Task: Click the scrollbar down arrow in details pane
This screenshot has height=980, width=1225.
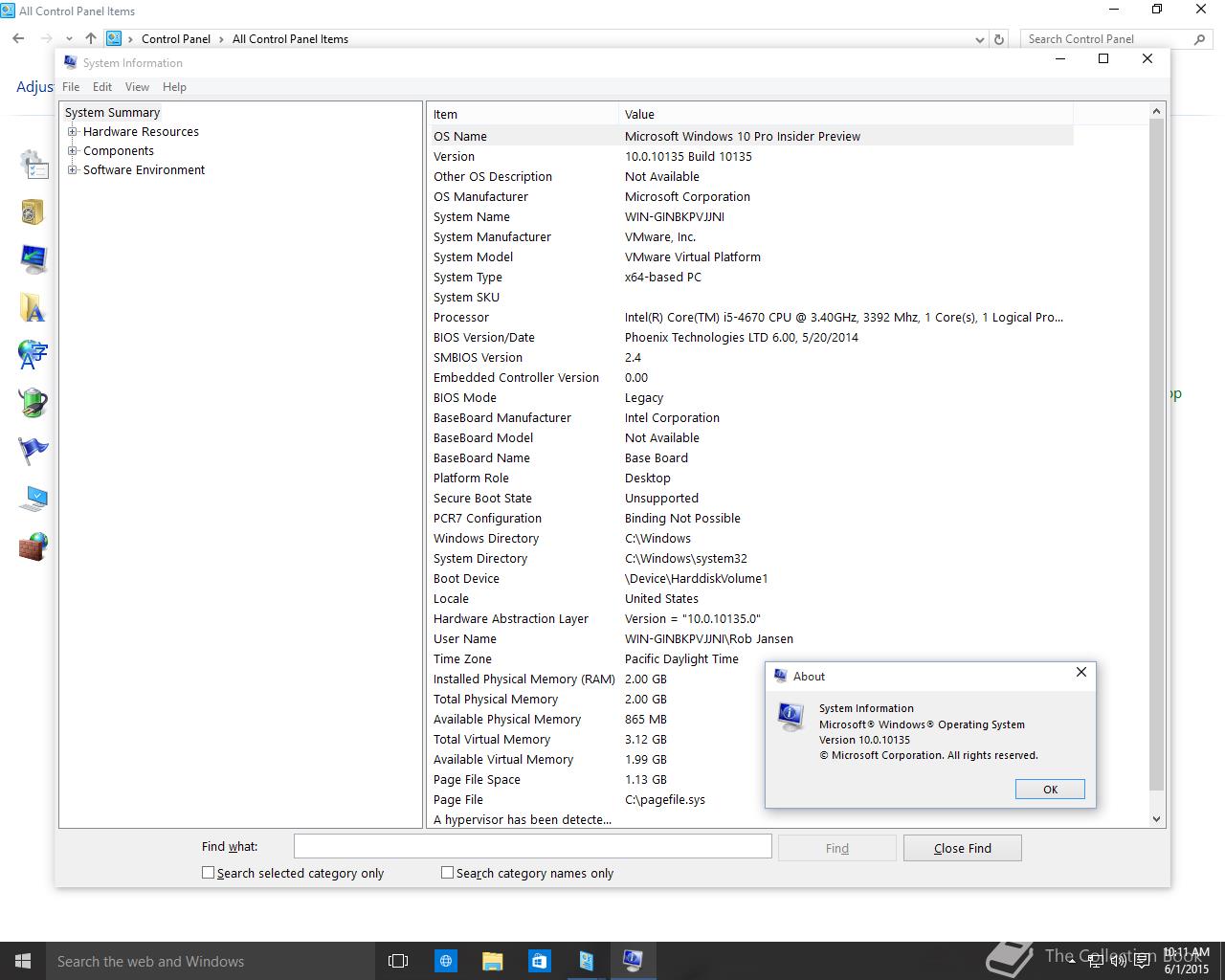Action: [1156, 819]
